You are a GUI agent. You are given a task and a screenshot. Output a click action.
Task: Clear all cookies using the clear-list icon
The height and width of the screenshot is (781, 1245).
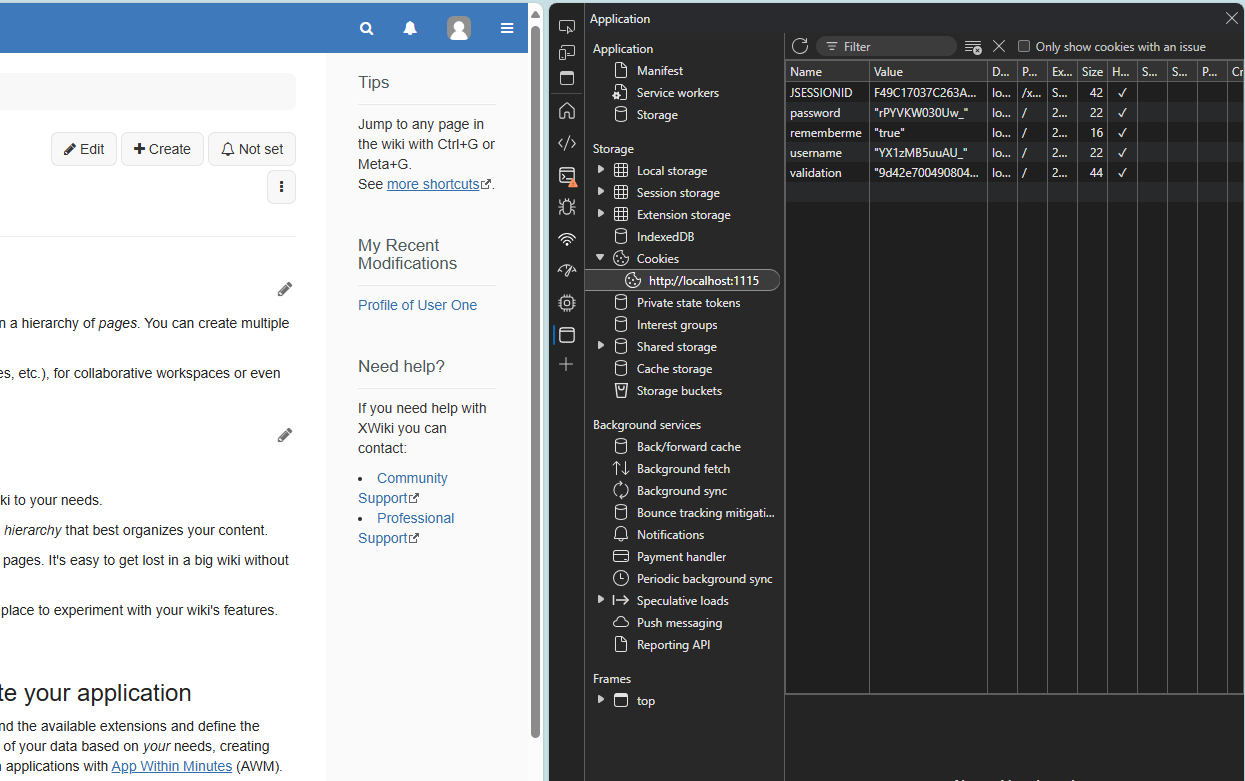point(973,47)
